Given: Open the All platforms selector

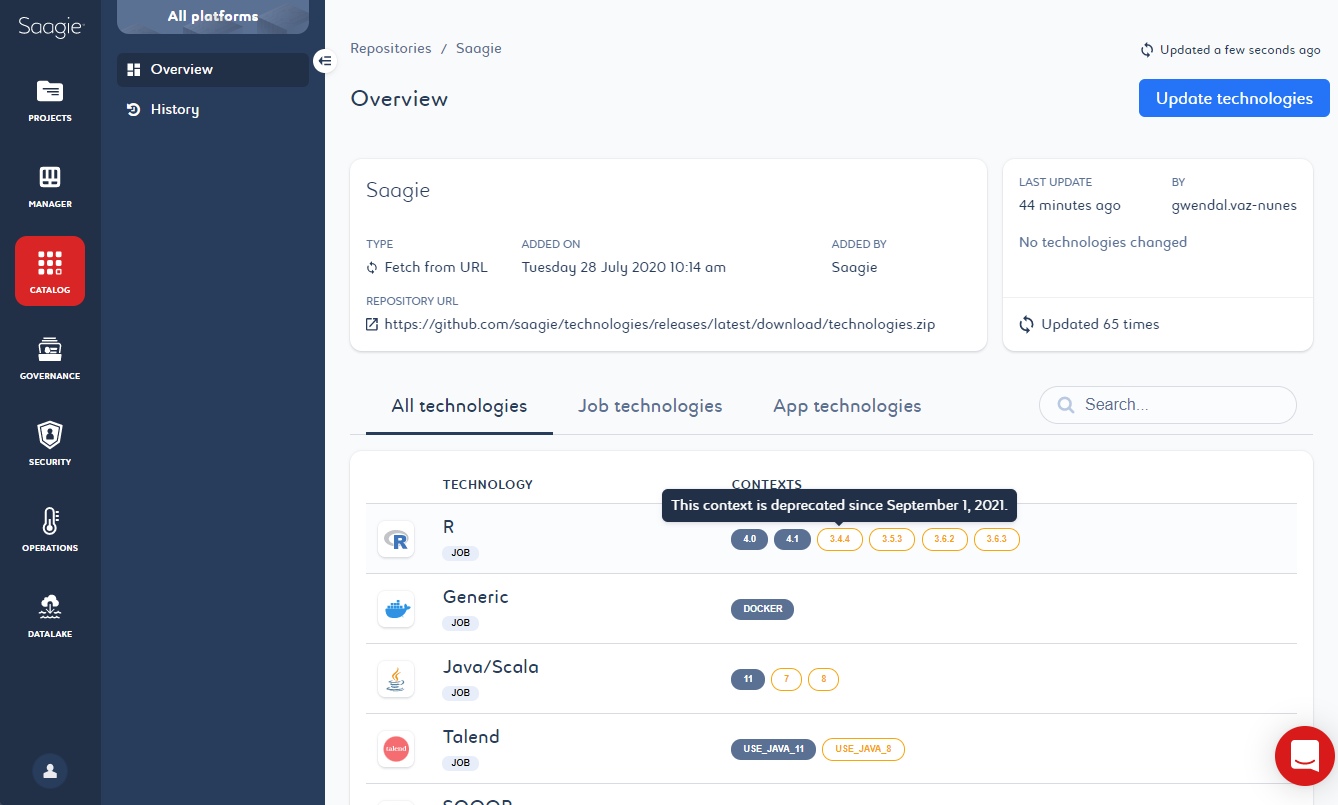Looking at the screenshot, I should coord(213,16).
